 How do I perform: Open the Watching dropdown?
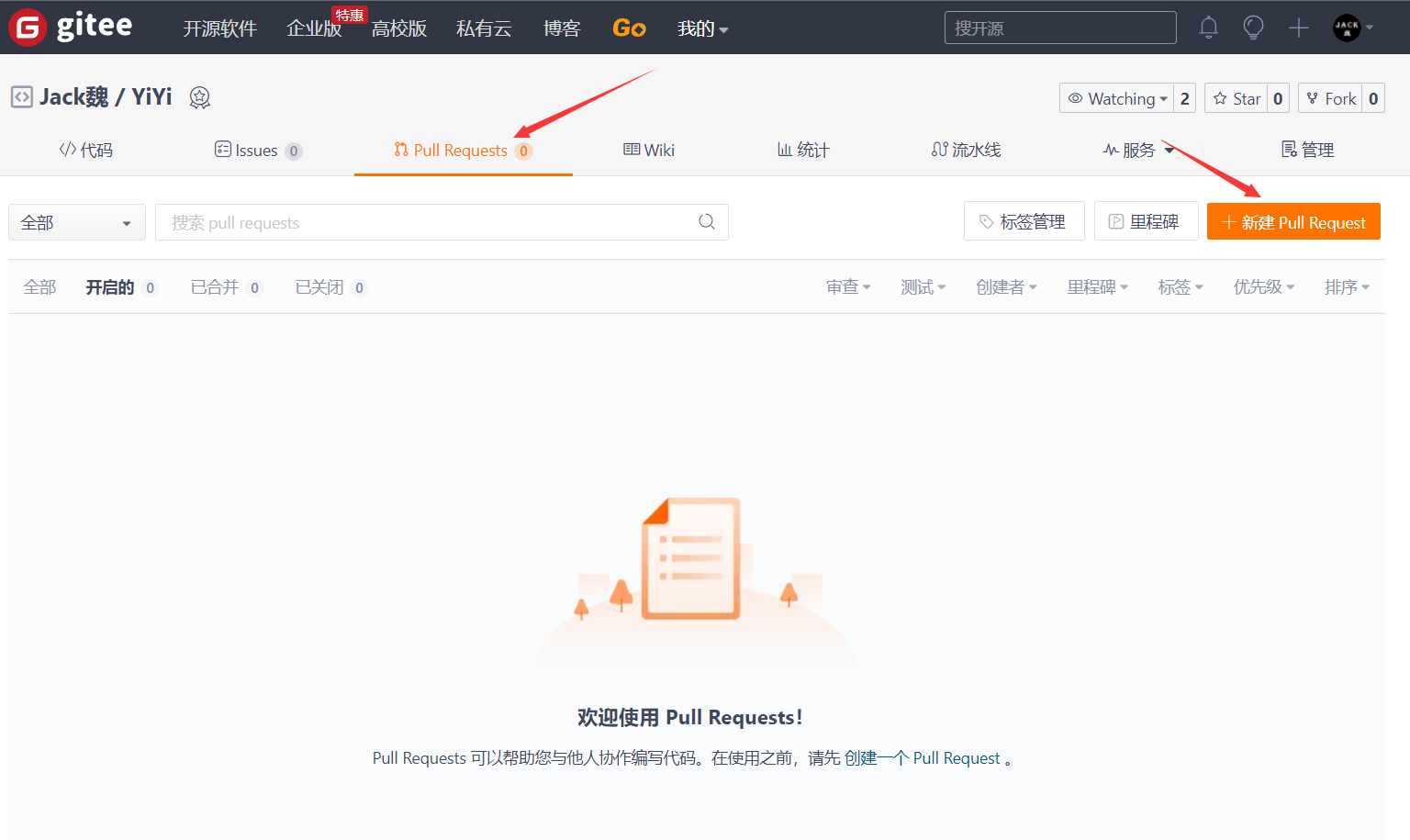tap(1120, 98)
